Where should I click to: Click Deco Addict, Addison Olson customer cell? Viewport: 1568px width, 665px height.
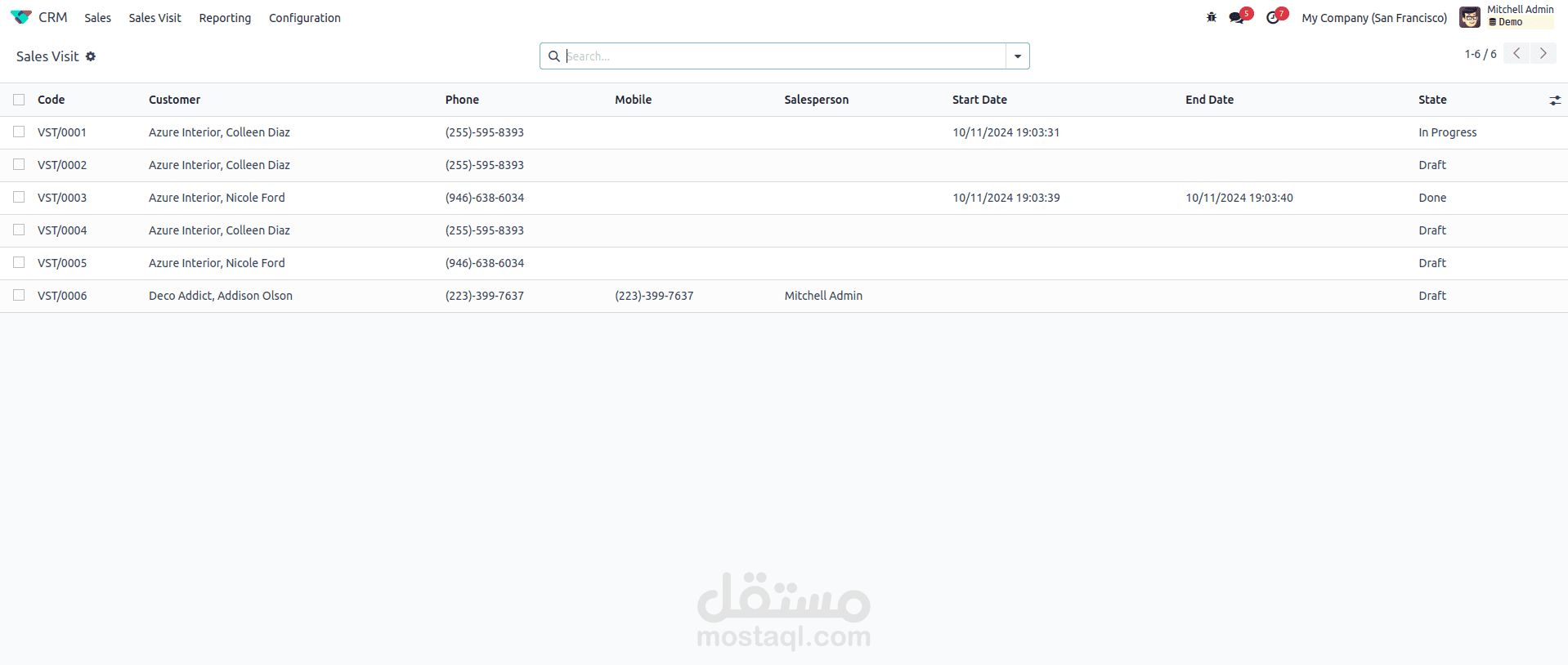click(221, 296)
